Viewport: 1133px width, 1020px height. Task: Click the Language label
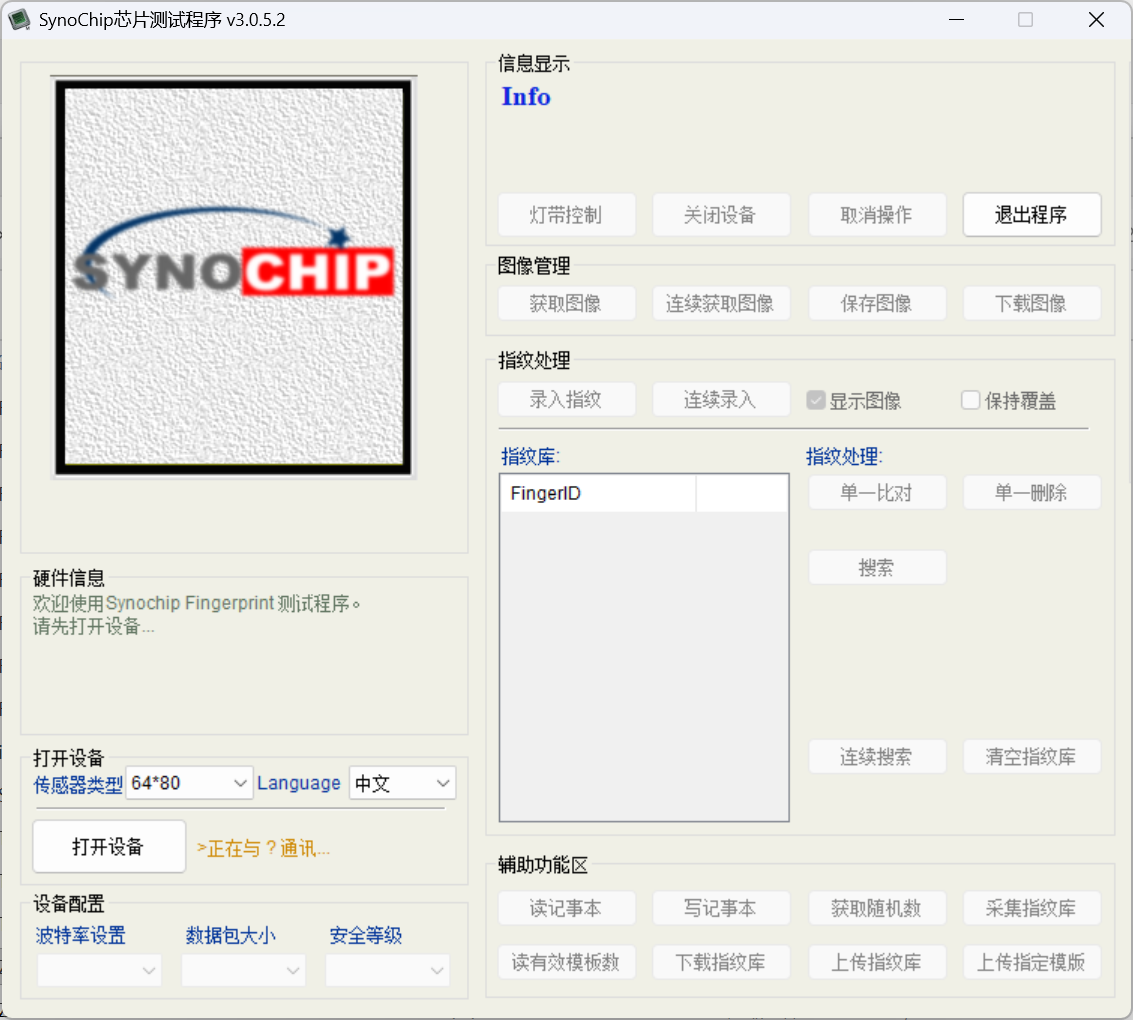click(x=298, y=783)
